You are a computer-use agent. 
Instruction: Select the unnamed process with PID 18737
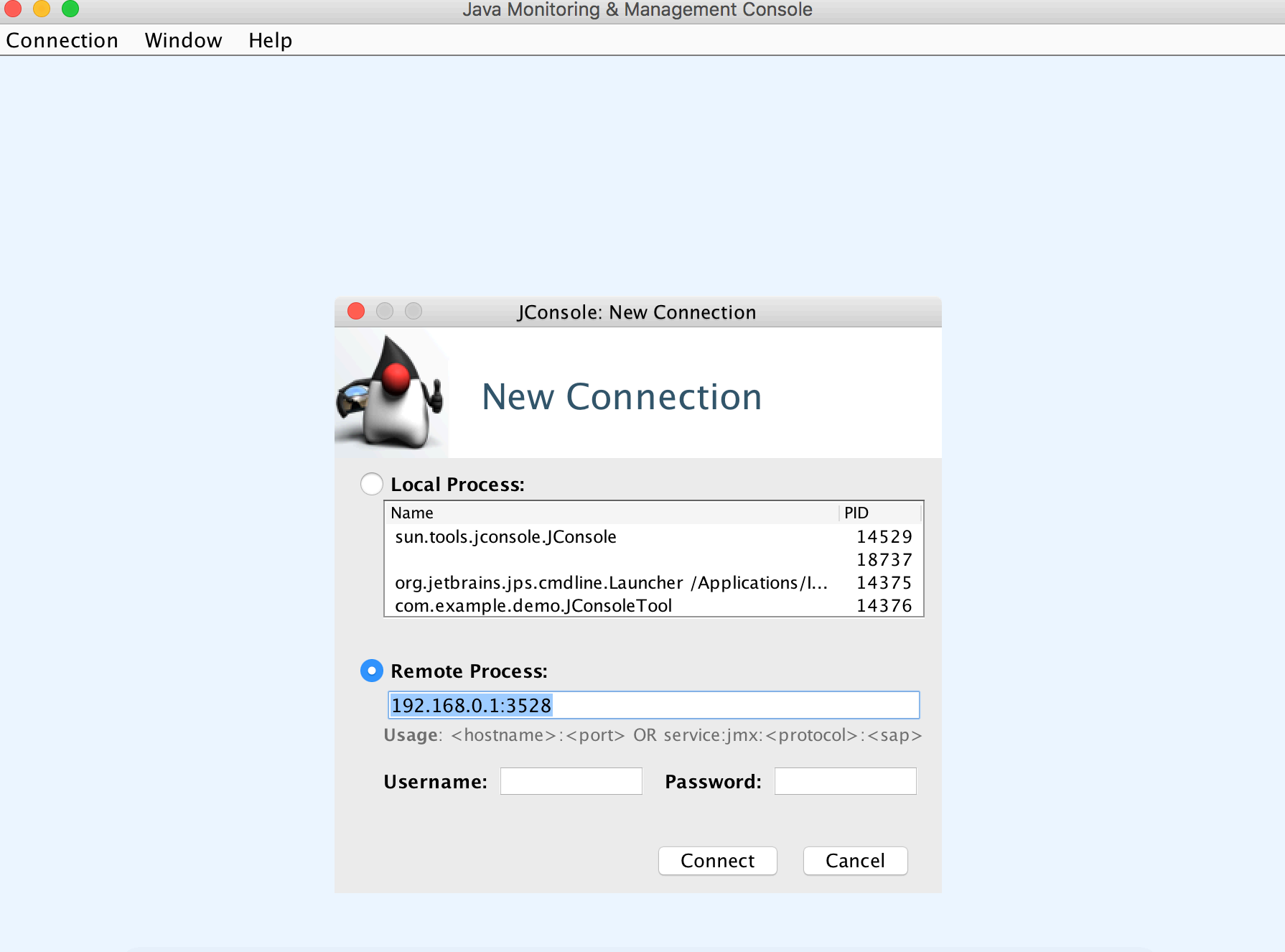pyautogui.click(x=653, y=559)
